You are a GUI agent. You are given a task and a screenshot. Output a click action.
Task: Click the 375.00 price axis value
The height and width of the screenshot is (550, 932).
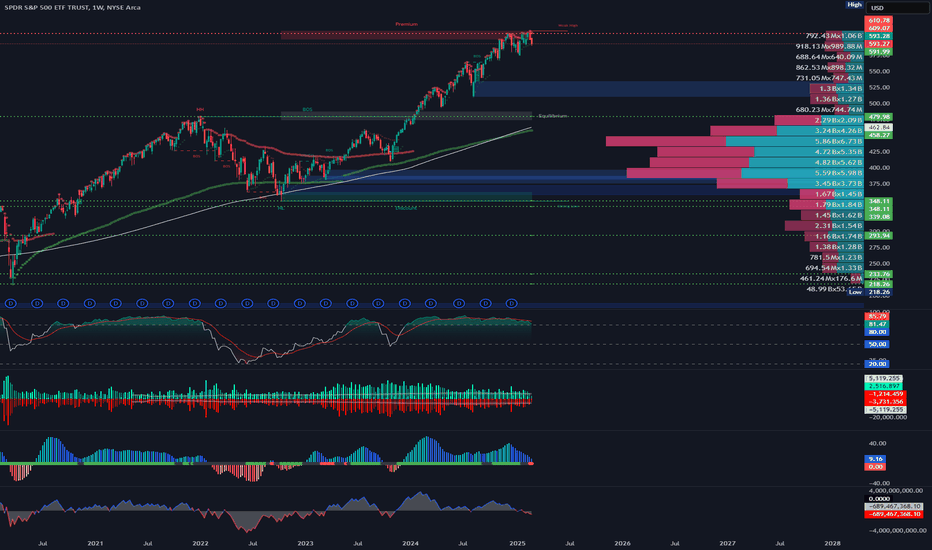(879, 184)
